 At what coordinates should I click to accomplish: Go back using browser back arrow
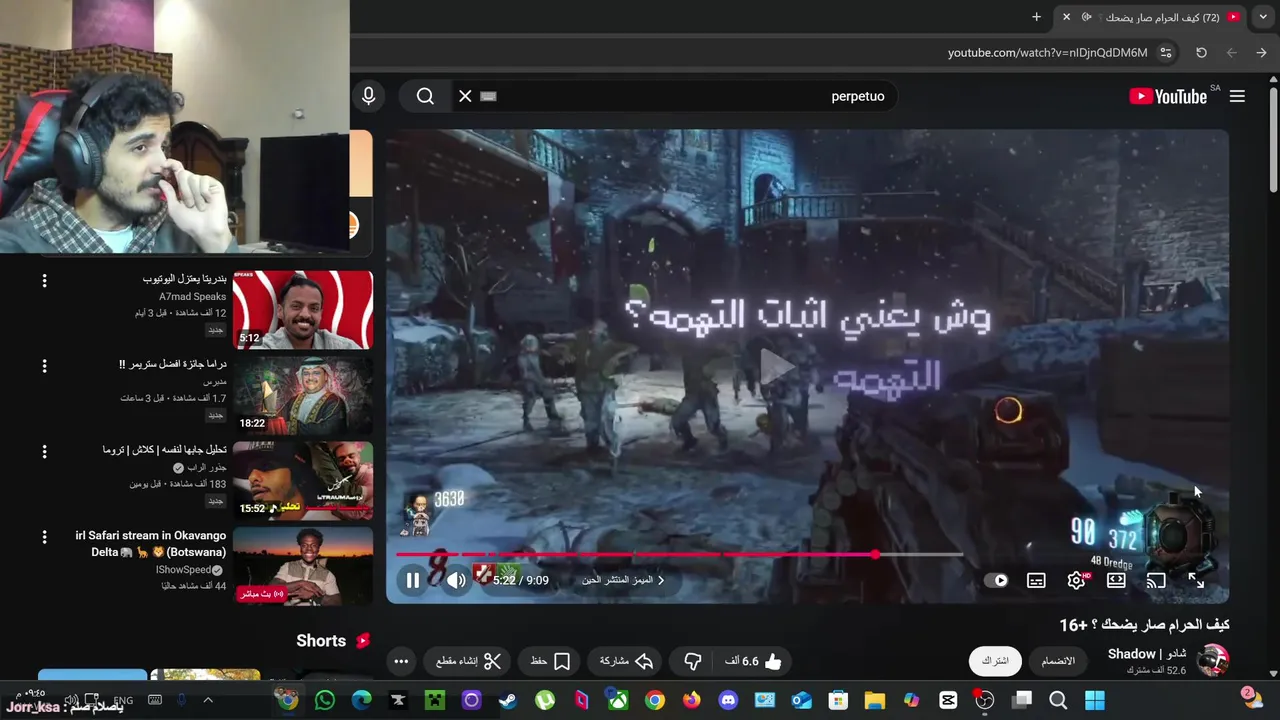point(1261,53)
